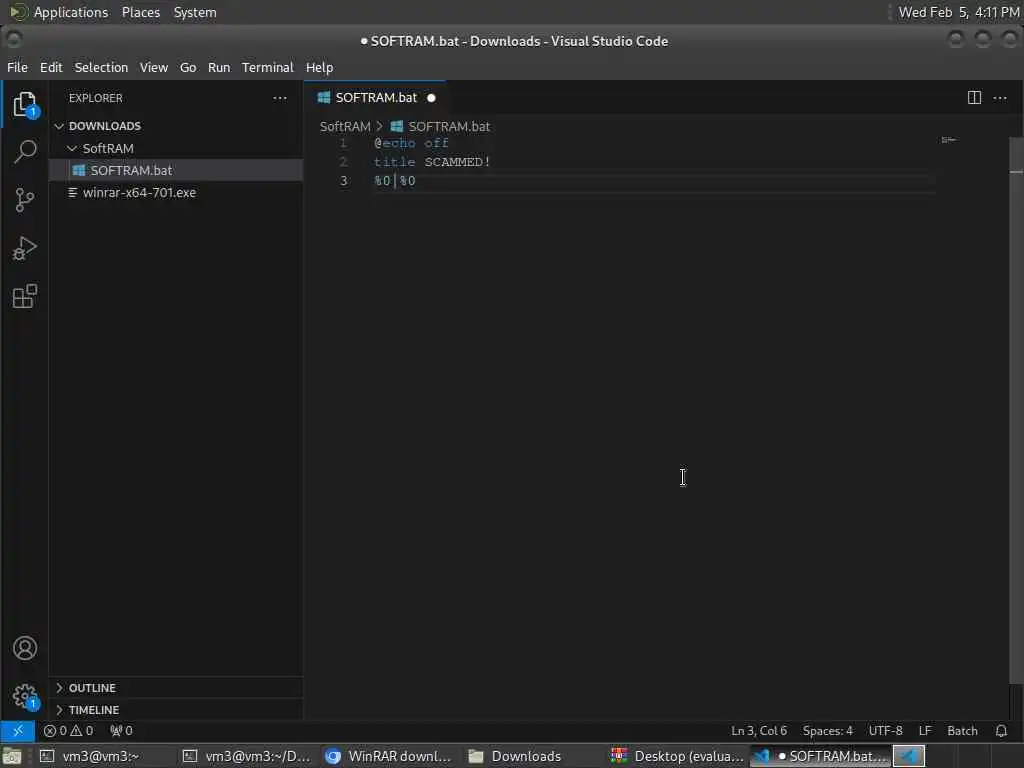Change indentation via Spaces: 4
The height and width of the screenshot is (768, 1024).
[827, 731]
